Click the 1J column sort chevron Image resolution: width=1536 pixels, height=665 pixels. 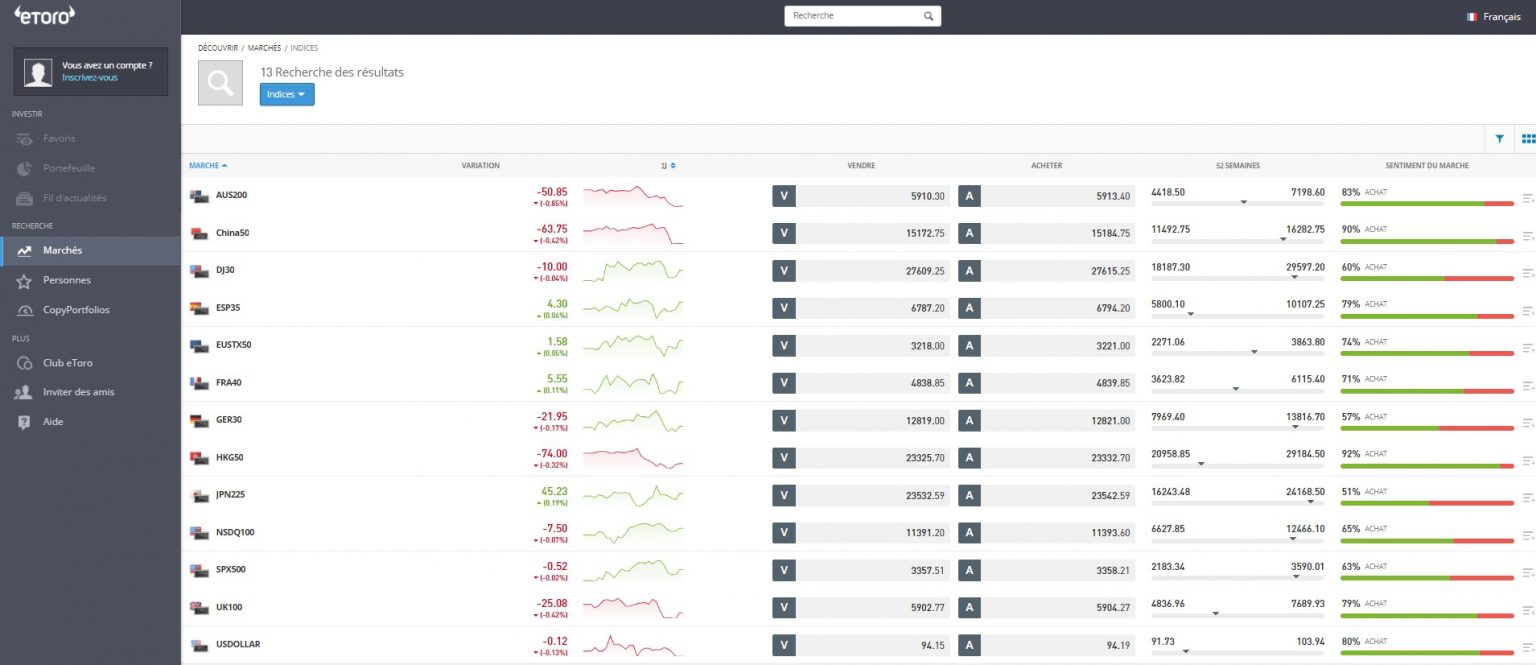click(679, 165)
